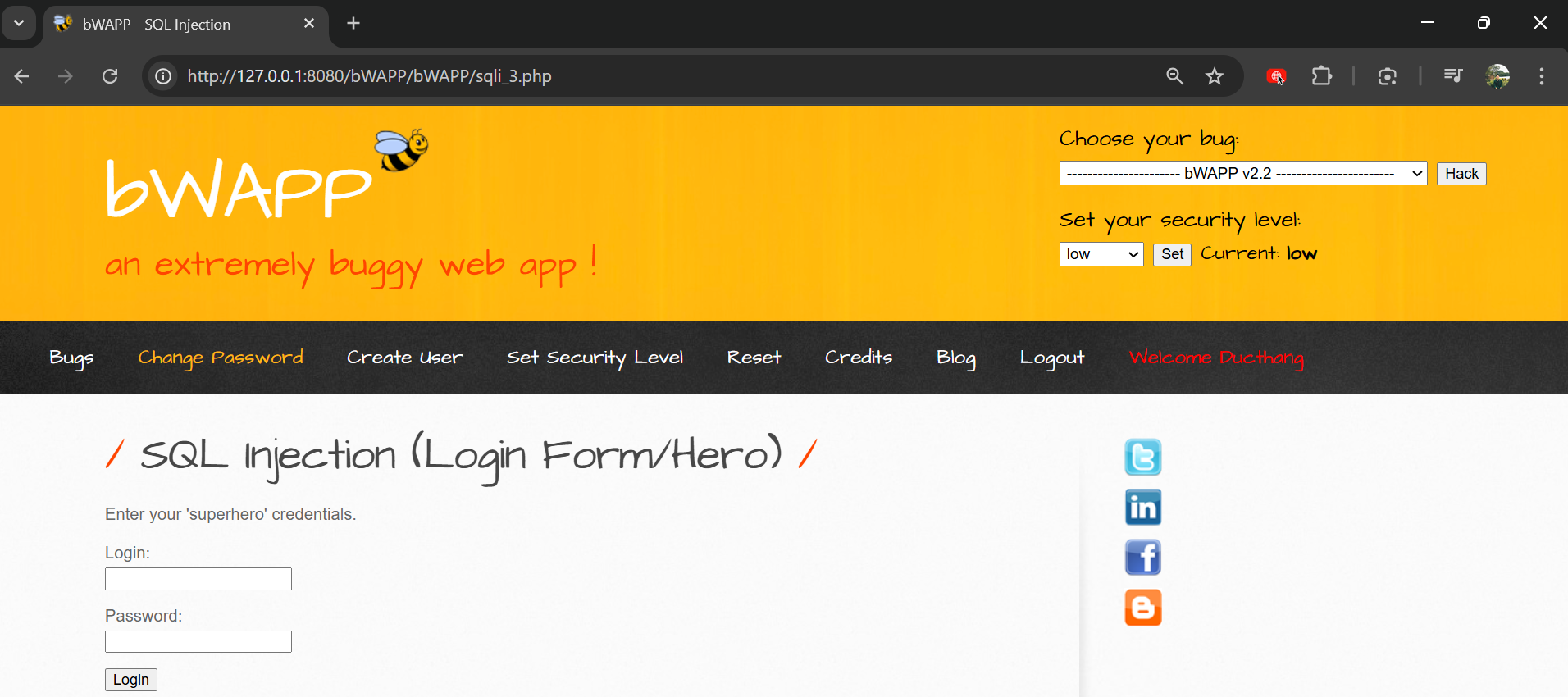The width and height of the screenshot is (1568, 697).
Task: Expand the 'Choose your bug' dropdown
Action: point(1242,174)
